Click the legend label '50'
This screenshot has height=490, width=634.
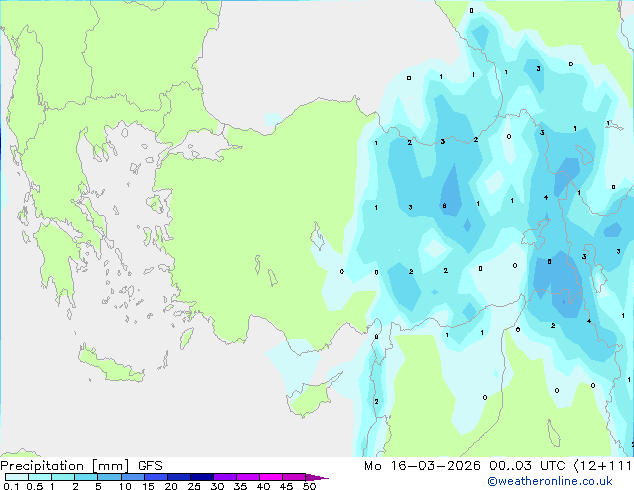click(309, 486)
